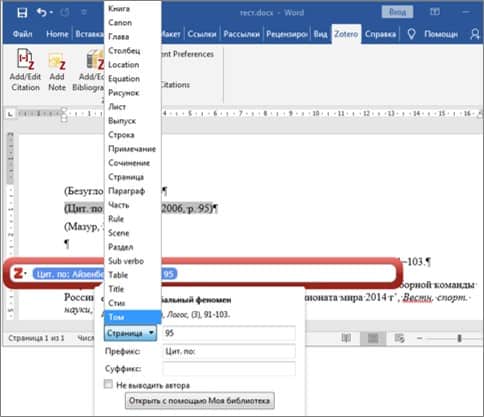The image size is (484, 417).
Task: Choose Часть from locator list
Action: tap(133, 205)
